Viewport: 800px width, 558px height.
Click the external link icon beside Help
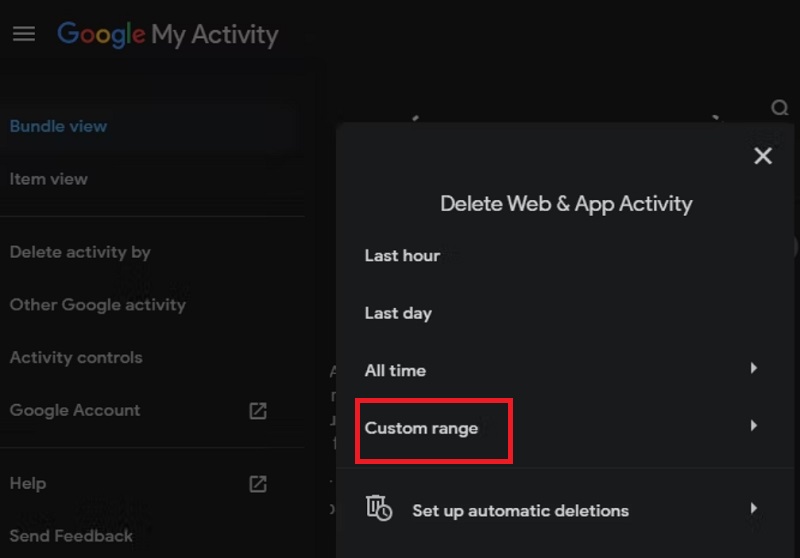coord(258,483)
